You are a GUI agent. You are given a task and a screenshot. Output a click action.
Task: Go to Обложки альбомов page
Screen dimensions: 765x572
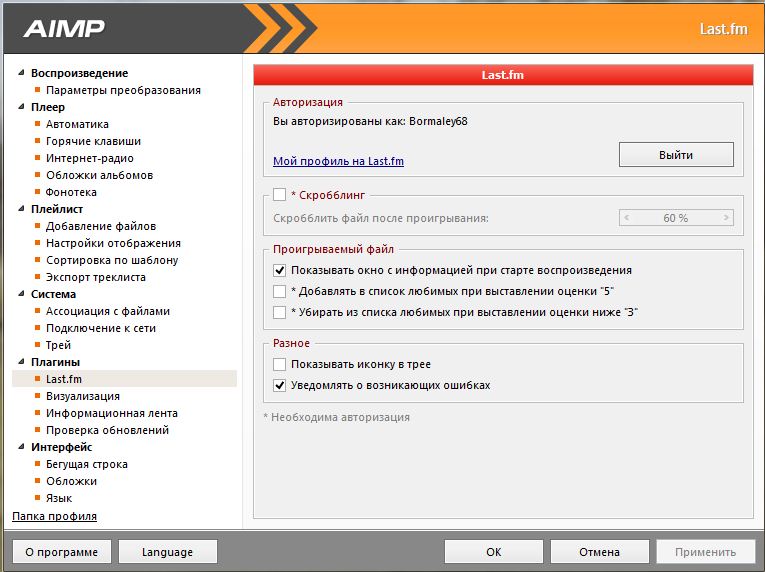(100, 175)
